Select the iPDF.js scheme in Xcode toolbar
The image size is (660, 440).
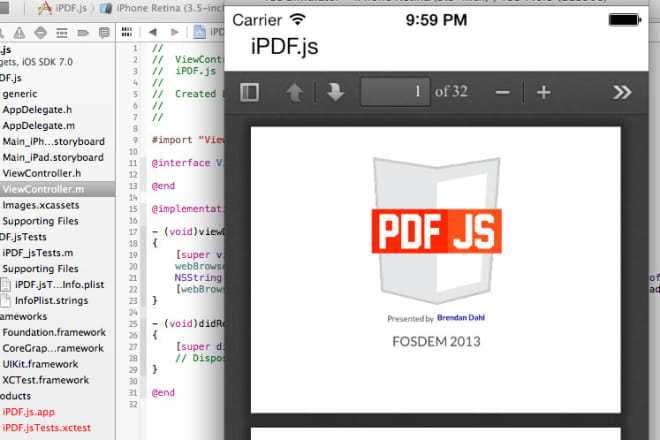click(x=62, y=8)
